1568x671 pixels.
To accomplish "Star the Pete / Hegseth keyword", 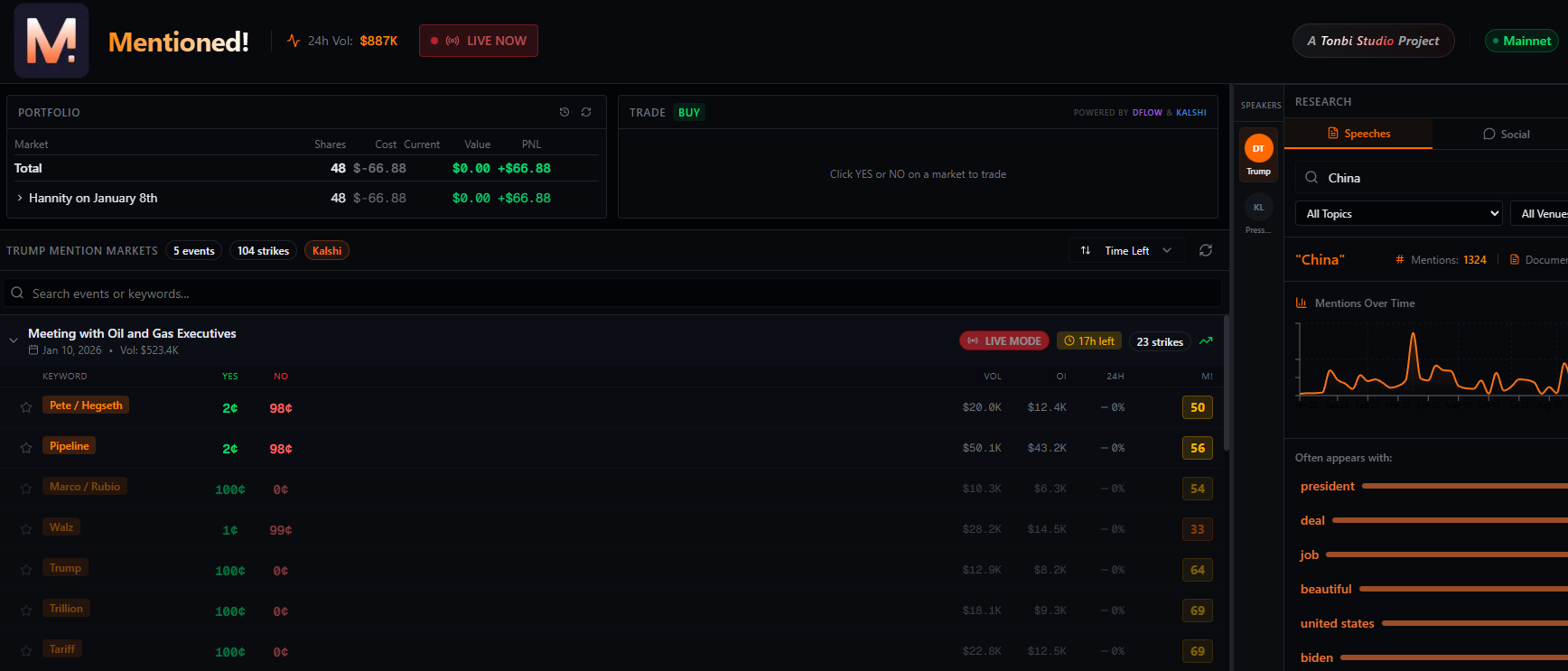I will [26, 407].
